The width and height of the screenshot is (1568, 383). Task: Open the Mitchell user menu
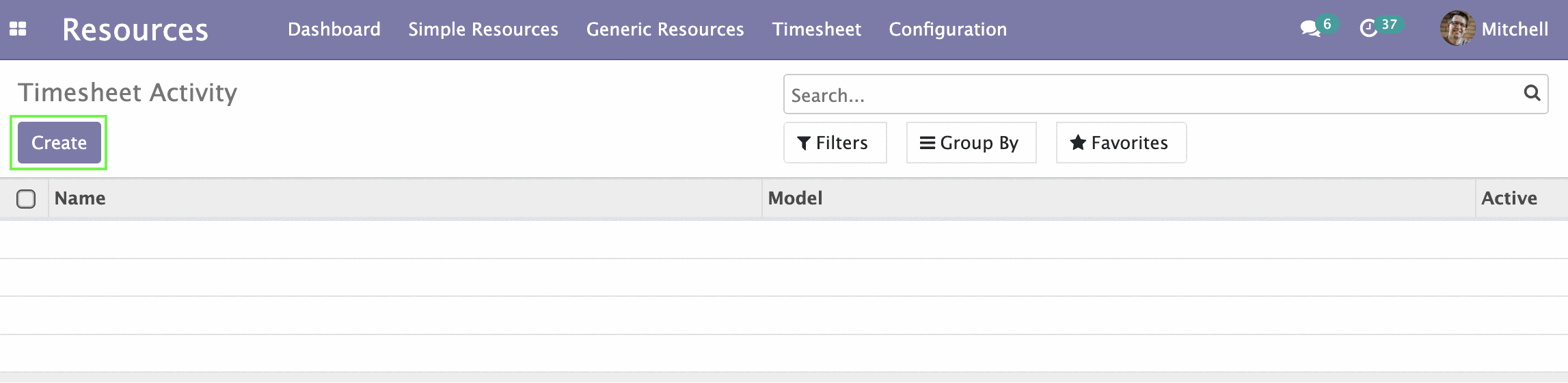(x=1495, y=29)
